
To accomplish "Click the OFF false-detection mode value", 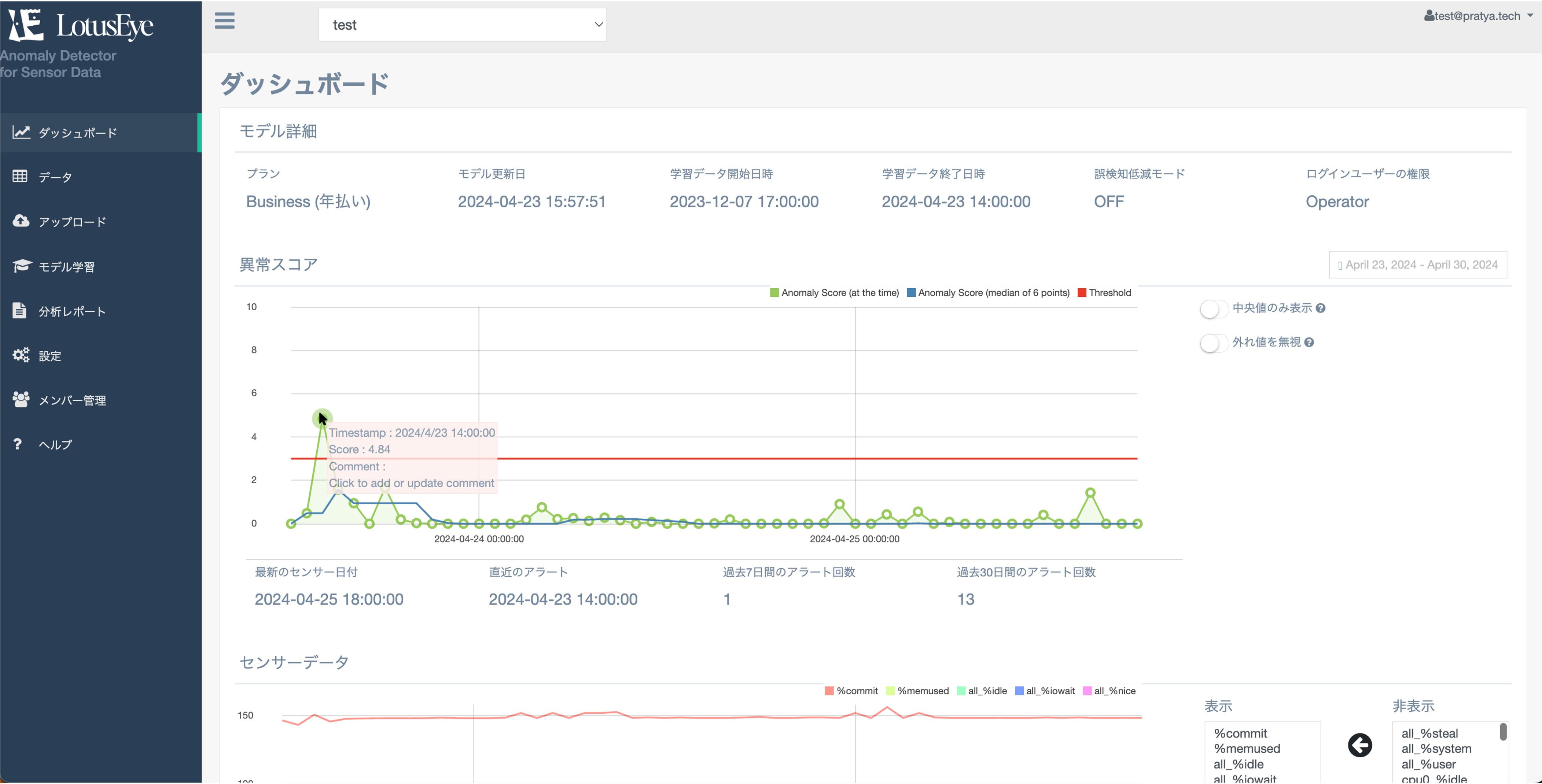I will (x=1109, y=202).
